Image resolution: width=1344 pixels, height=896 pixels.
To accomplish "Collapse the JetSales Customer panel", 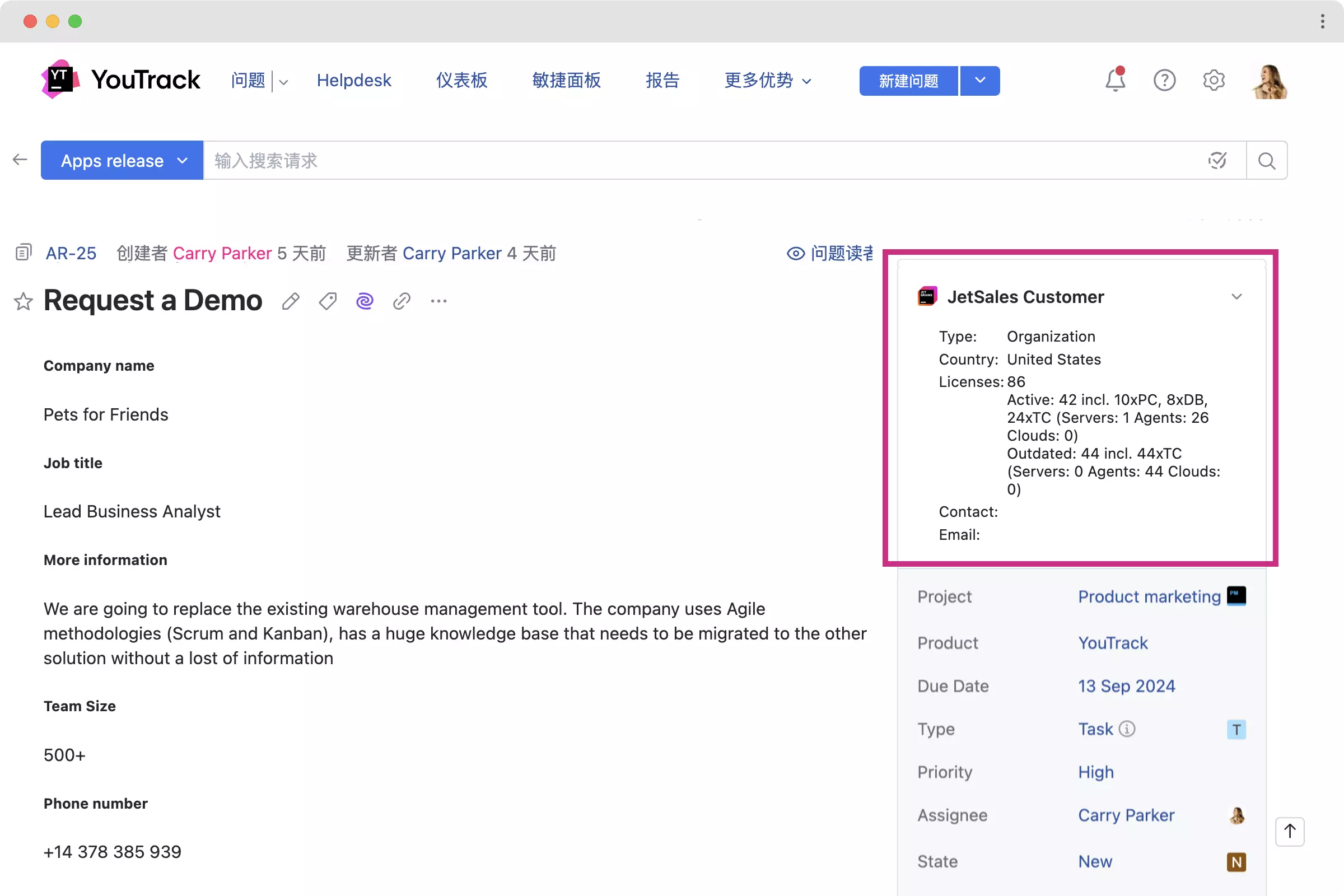I will 1236,297.
